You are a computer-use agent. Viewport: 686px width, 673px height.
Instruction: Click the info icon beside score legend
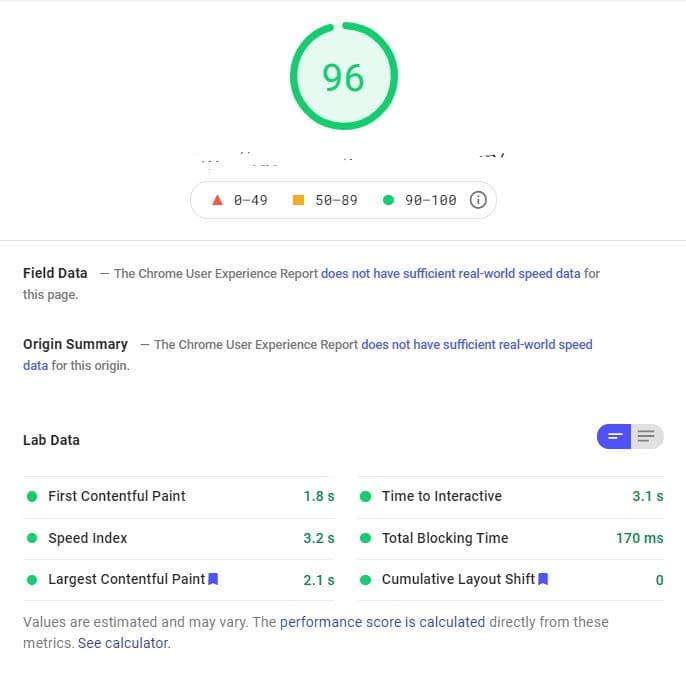(478, 200)
